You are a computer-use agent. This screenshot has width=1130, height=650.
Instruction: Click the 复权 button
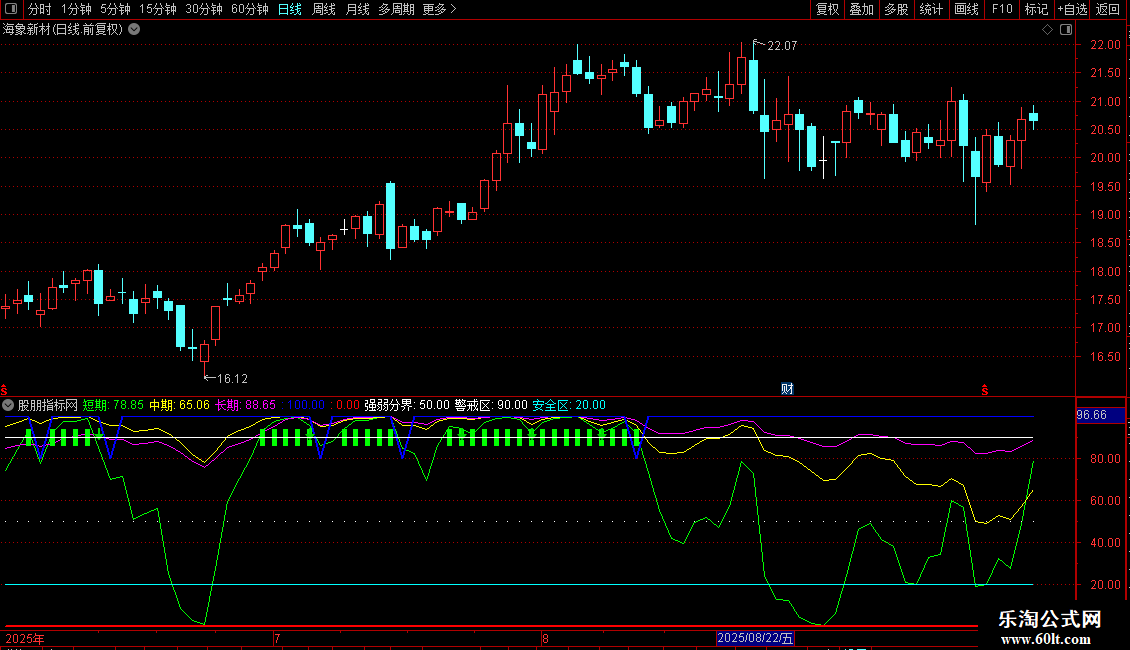(827, 9)
